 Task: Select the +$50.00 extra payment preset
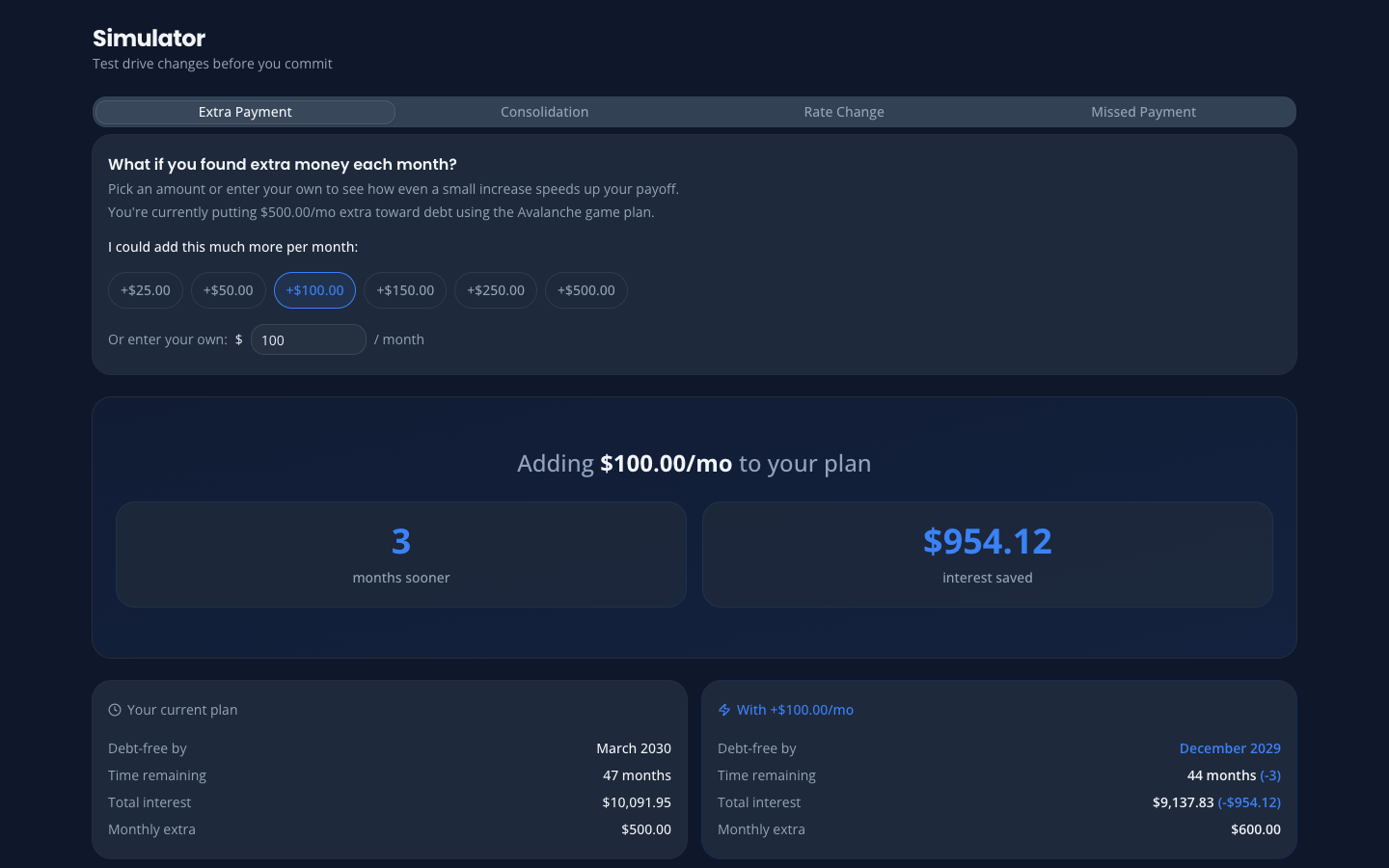pyautogui.click(x=228, y=289)
